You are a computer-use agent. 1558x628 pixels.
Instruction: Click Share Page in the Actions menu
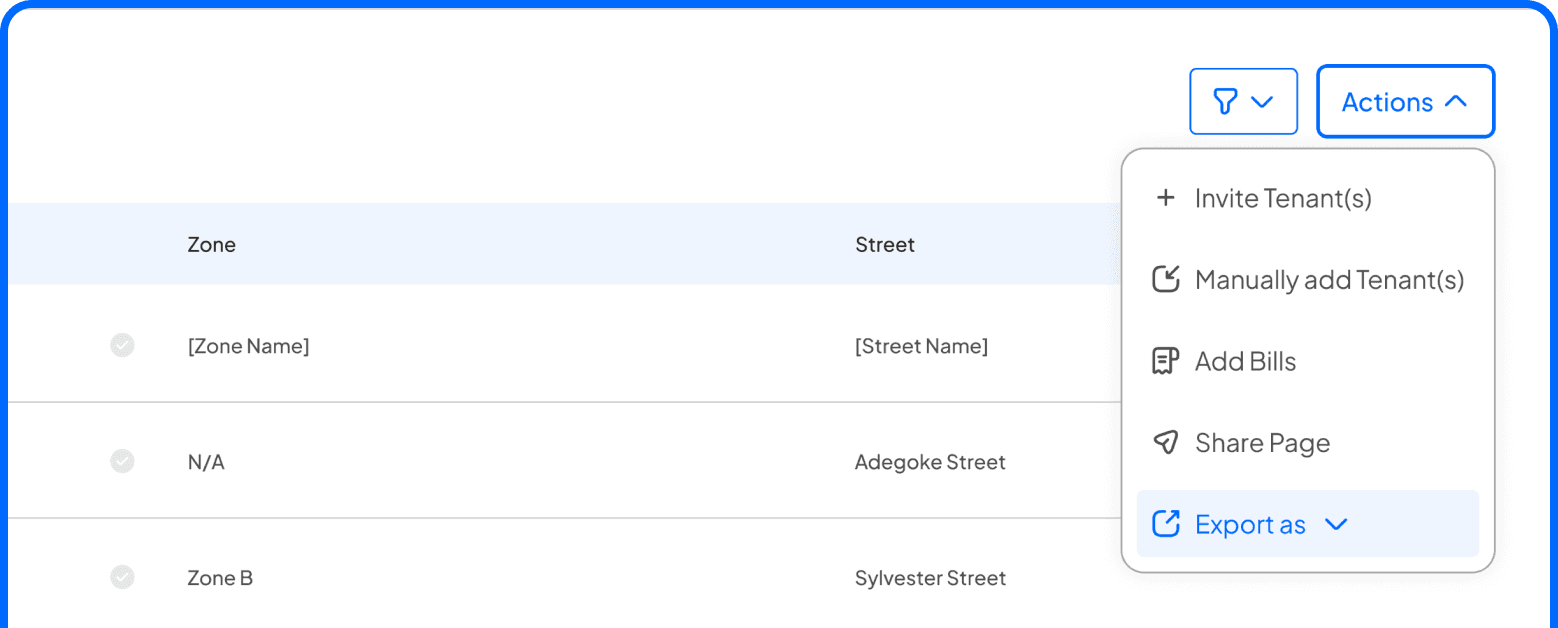tap(1262, 443)
